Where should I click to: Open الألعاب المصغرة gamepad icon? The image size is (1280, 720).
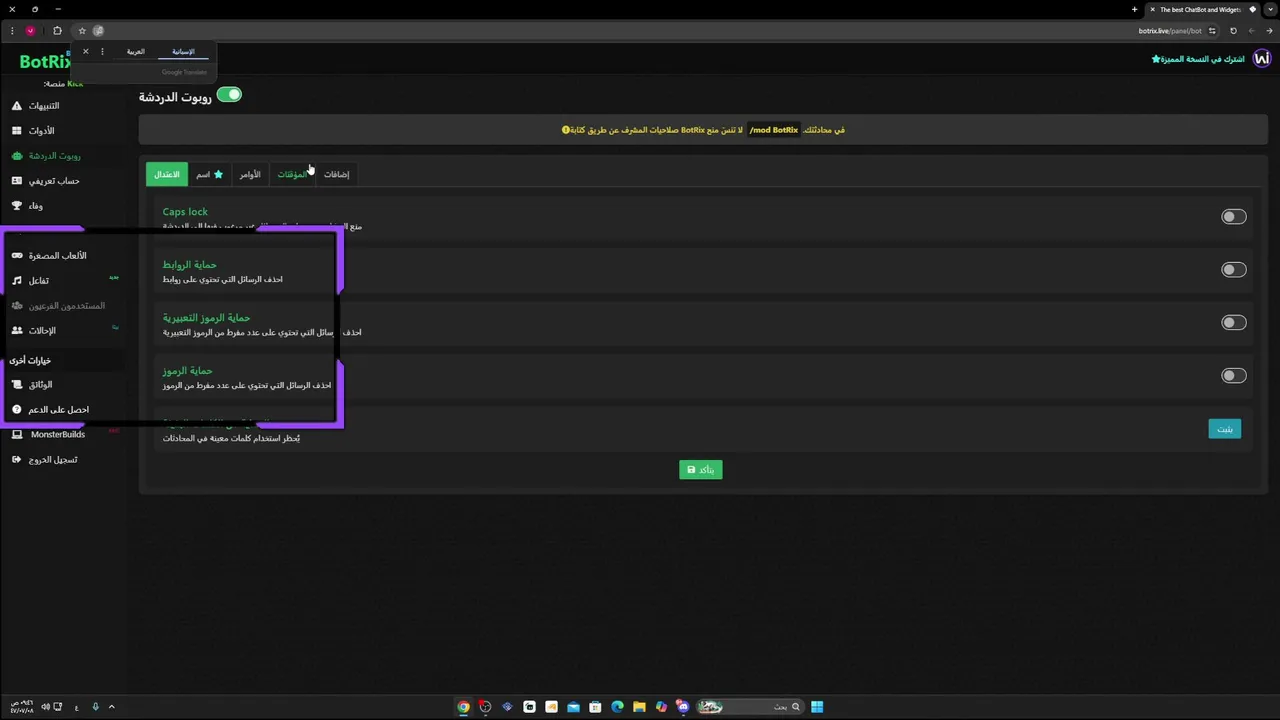17,256
